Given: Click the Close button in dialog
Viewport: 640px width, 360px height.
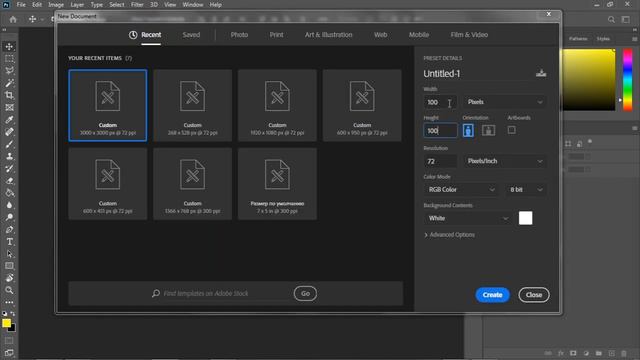Looking at the screenshot, I should (533, 295).
